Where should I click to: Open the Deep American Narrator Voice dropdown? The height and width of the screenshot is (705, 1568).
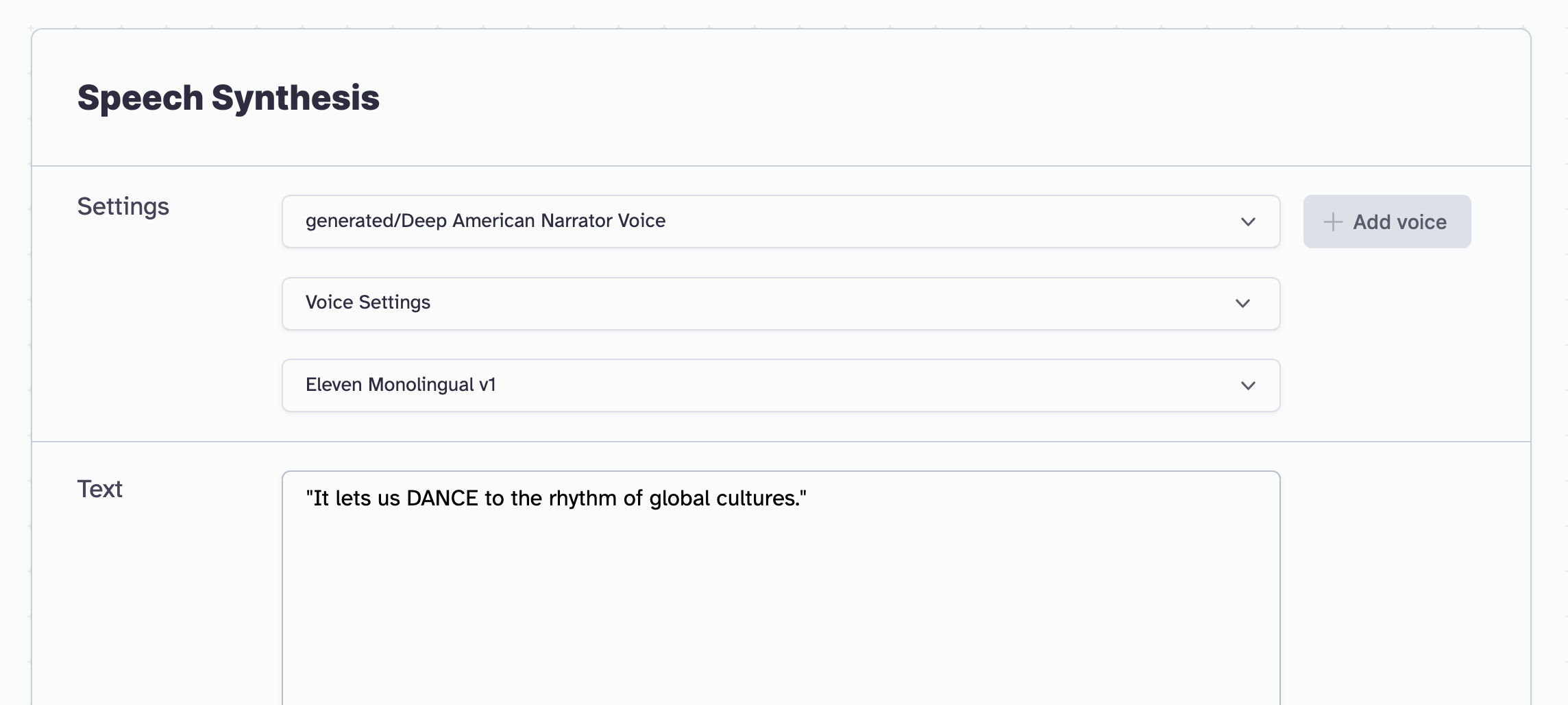(781, 222)
